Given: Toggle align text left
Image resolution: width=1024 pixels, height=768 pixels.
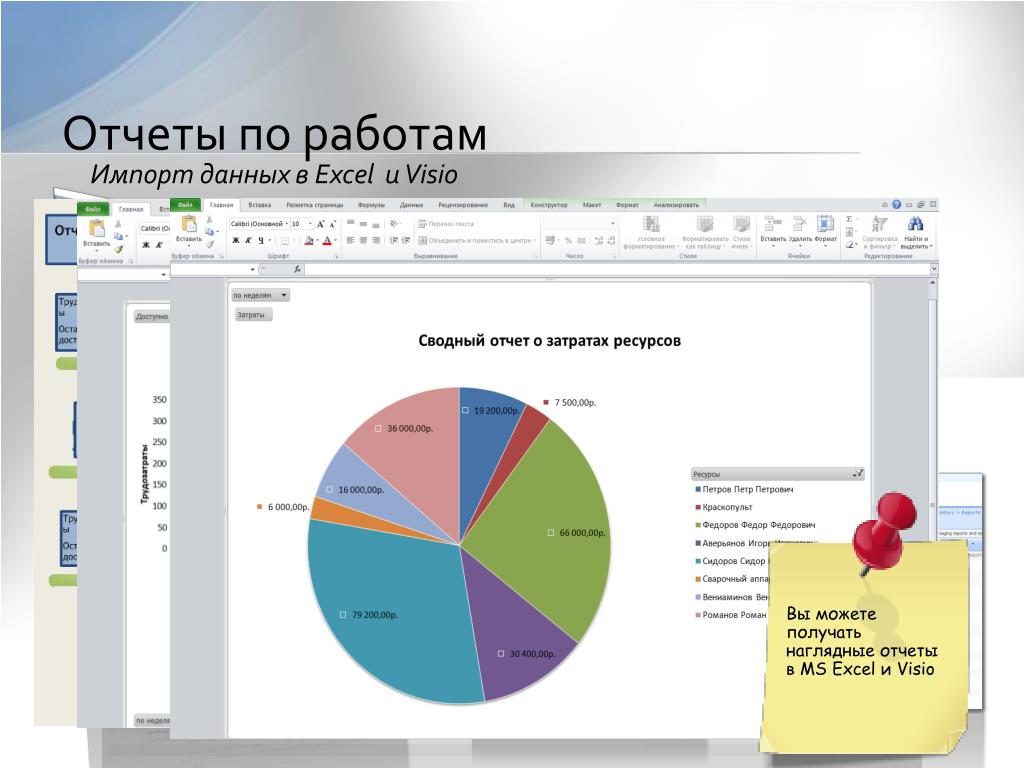Looking at the screenshot, I should click(351, 240).
